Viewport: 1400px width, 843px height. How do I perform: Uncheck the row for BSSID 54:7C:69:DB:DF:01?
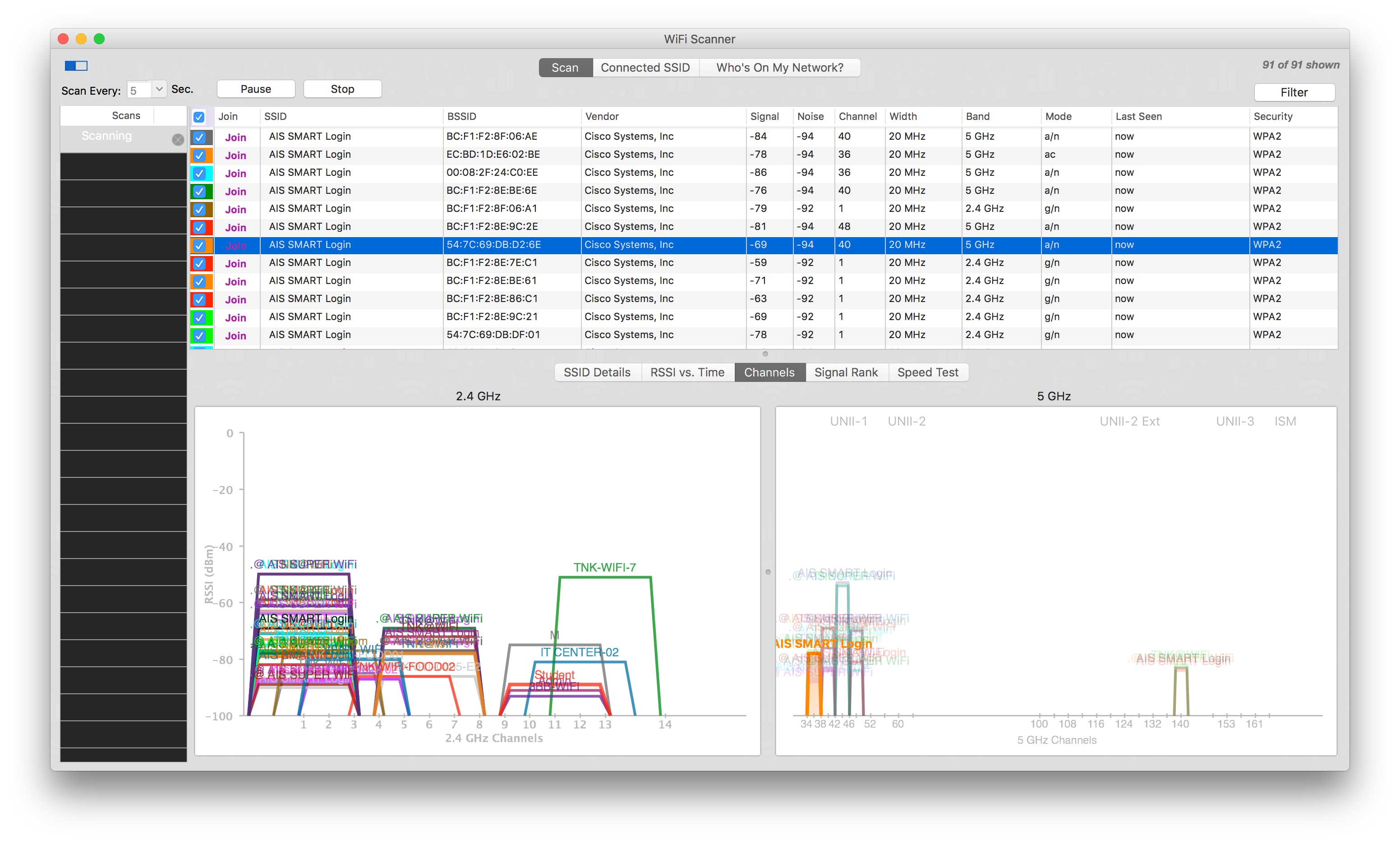pyautogui.click(x=199, y=336)
